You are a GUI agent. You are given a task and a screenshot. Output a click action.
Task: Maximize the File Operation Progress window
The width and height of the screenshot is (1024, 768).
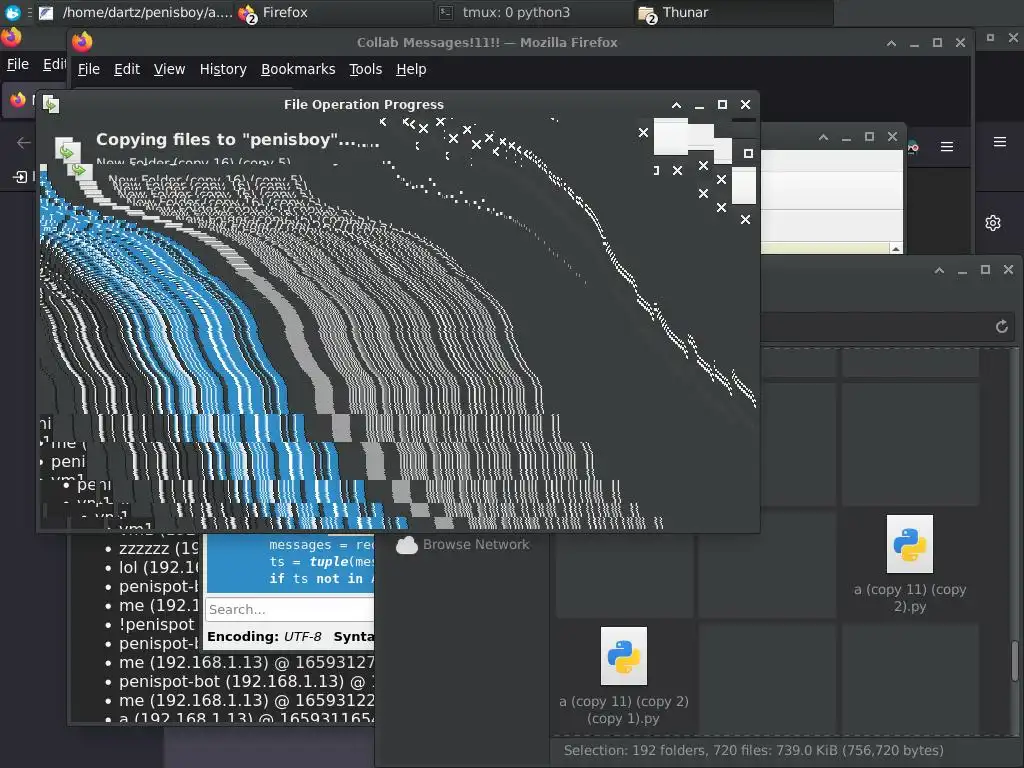[x=722, y=104]
